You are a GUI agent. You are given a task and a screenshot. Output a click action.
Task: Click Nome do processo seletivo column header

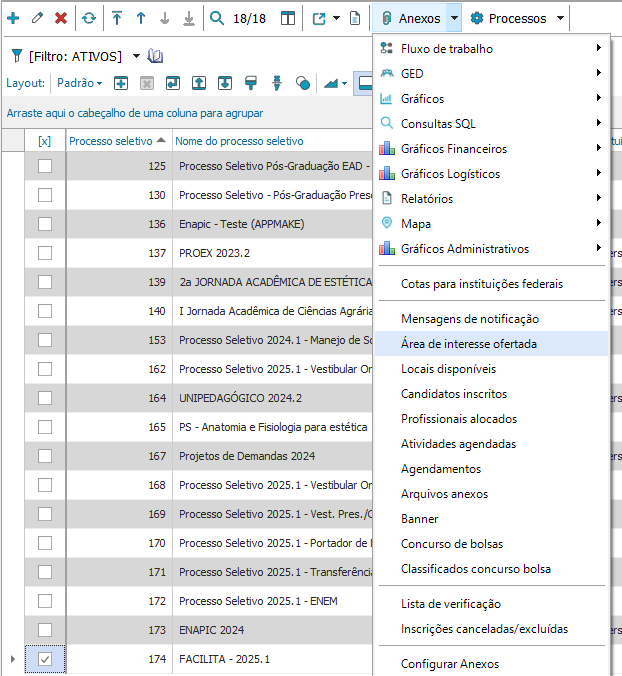(272, 141)
